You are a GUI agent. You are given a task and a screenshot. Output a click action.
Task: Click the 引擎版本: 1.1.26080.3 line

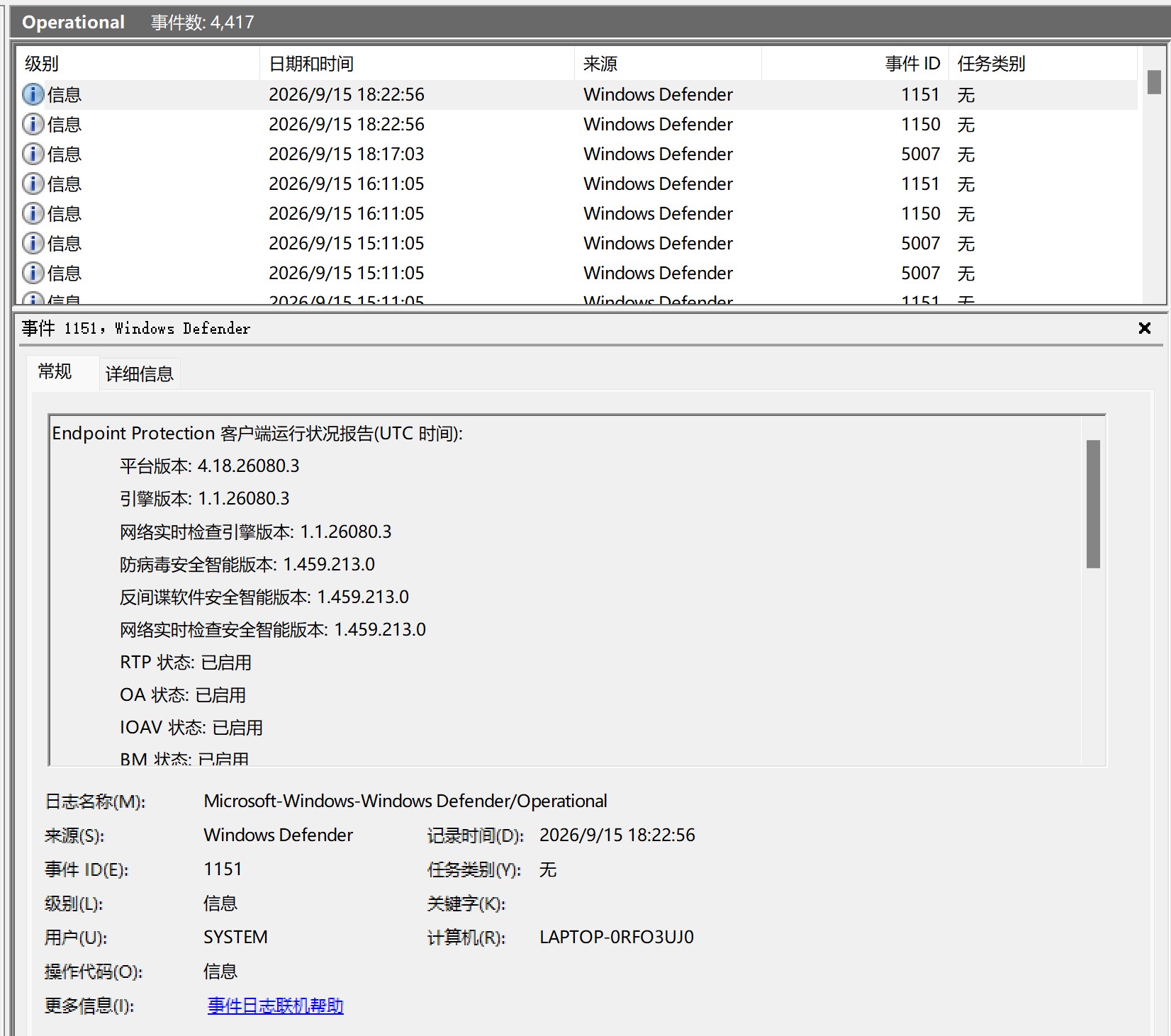pyautogui.click(x=204, y=498)
